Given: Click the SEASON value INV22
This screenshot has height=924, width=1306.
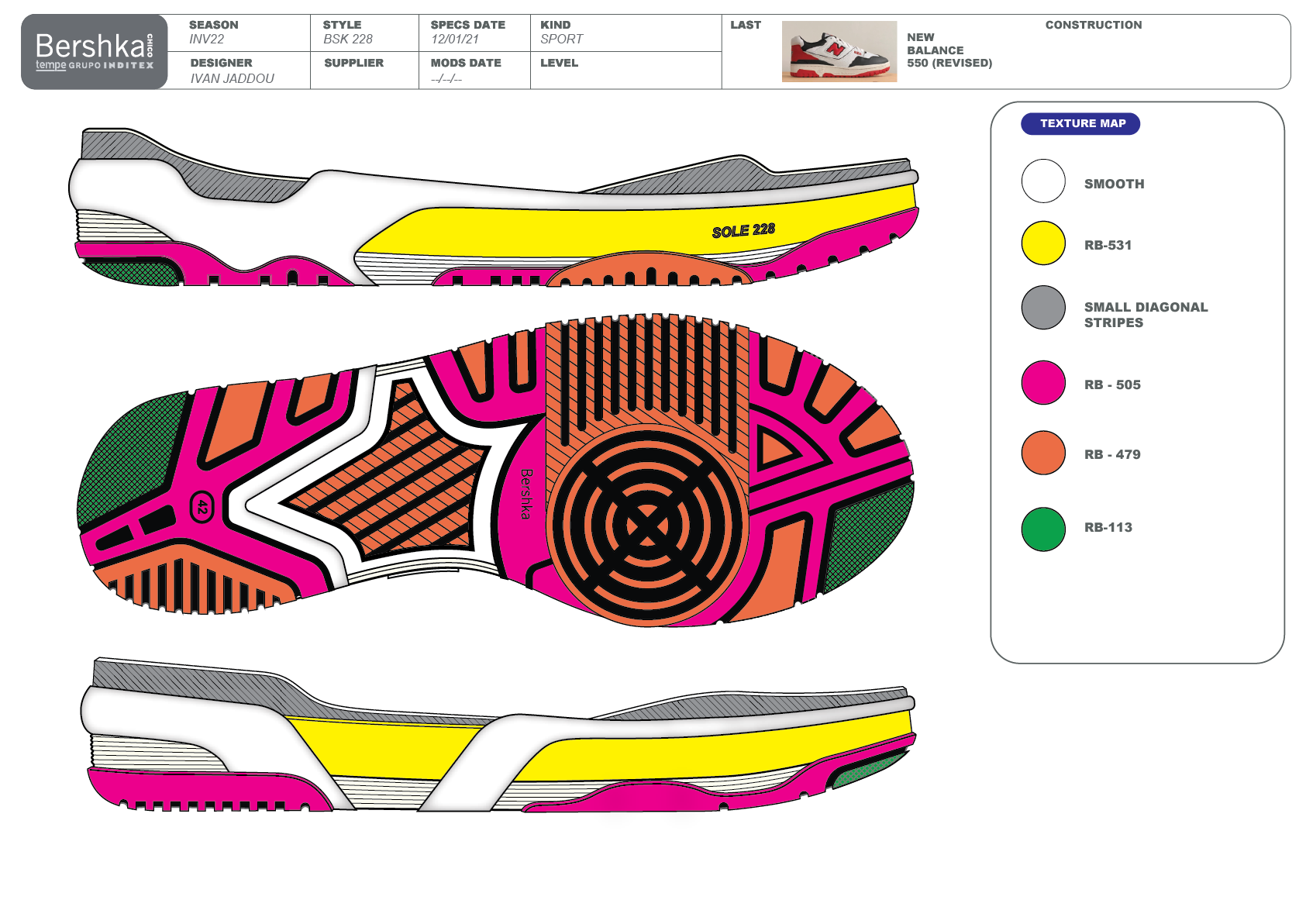Looking at the screenshot, I should click(207, 40).
